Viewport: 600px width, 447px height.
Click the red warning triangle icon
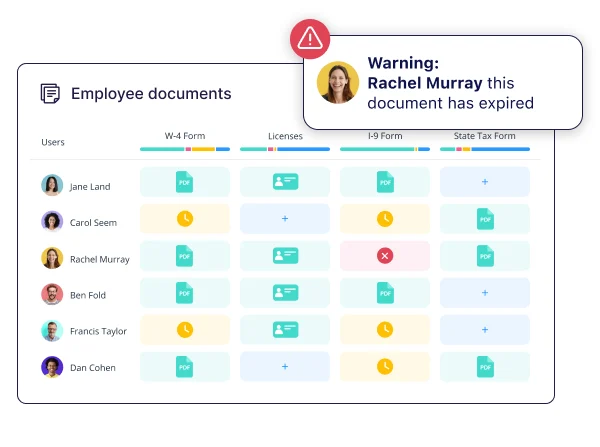coord(310,39)
